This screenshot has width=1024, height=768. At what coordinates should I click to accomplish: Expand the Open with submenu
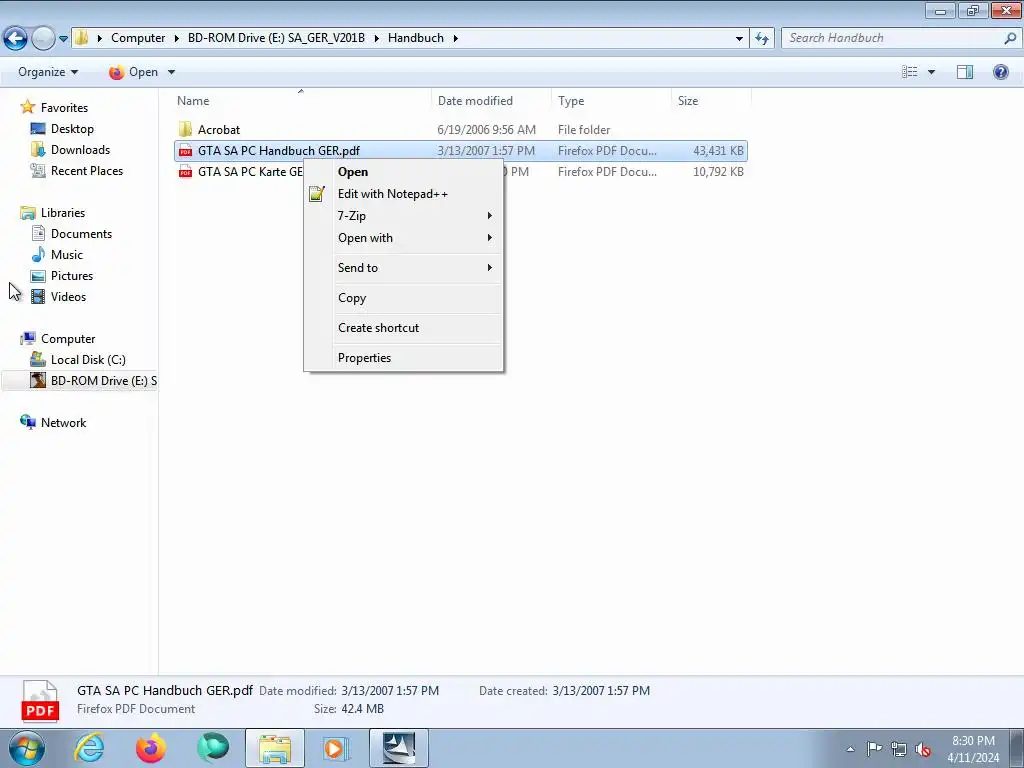point(404,238)
